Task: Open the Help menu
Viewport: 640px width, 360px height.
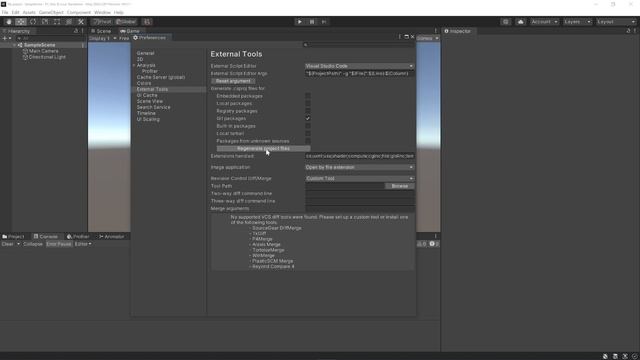Action: click(x=118, y=13)
